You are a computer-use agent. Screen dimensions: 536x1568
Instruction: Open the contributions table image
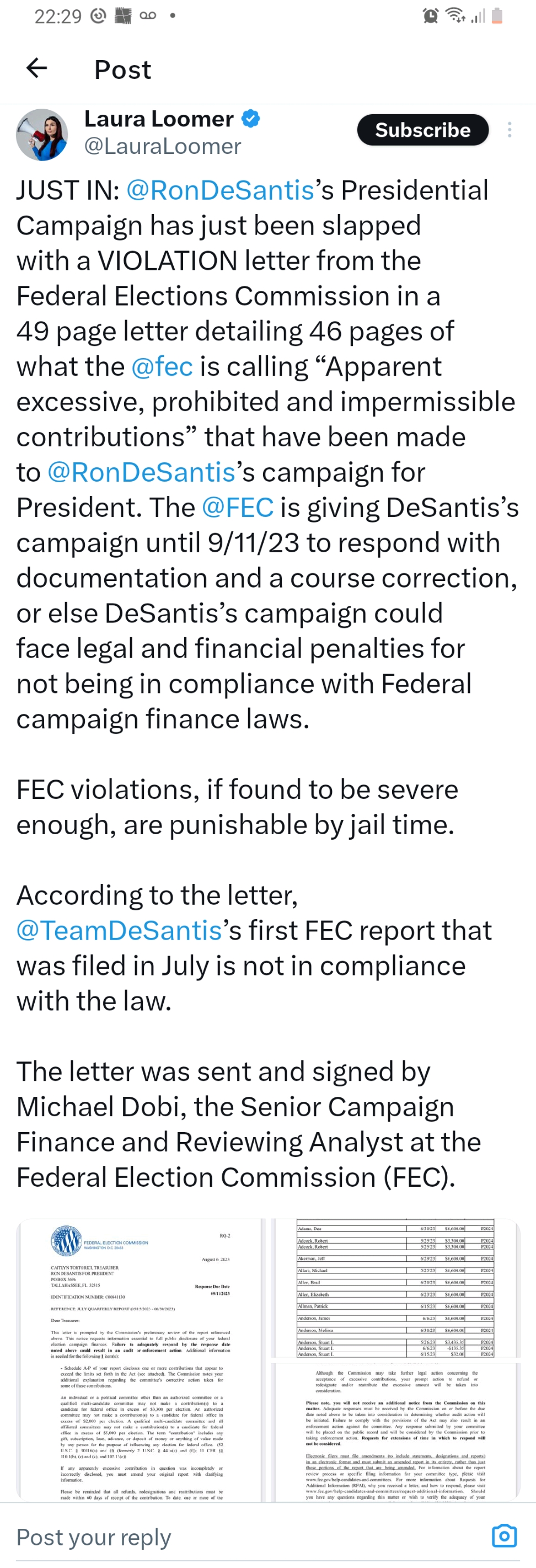point(395,1359)
